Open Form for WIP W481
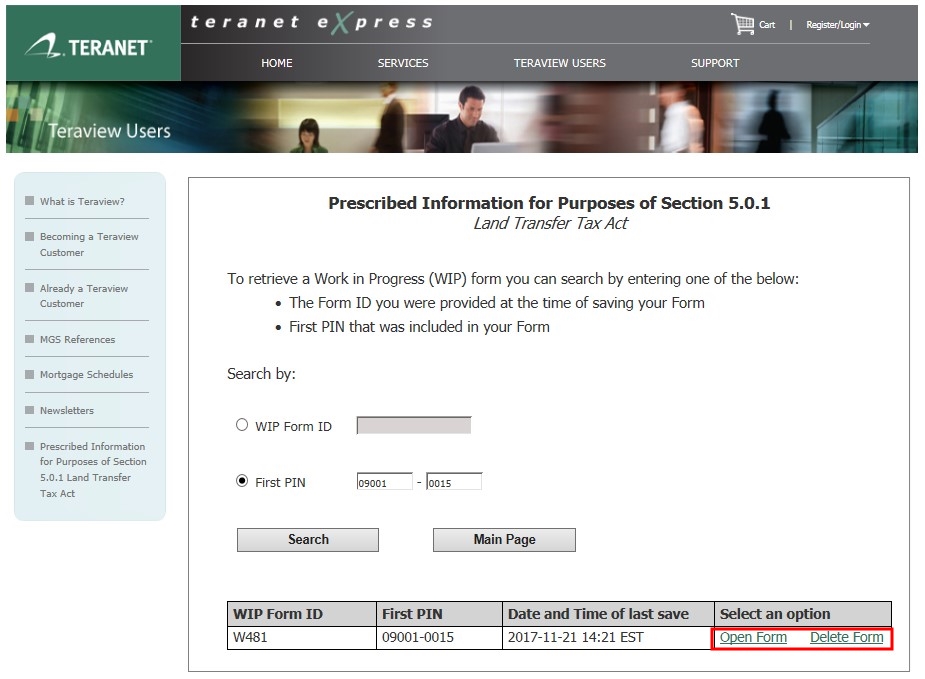This screenshot has height=679, width=925. (x=753, y=638)
